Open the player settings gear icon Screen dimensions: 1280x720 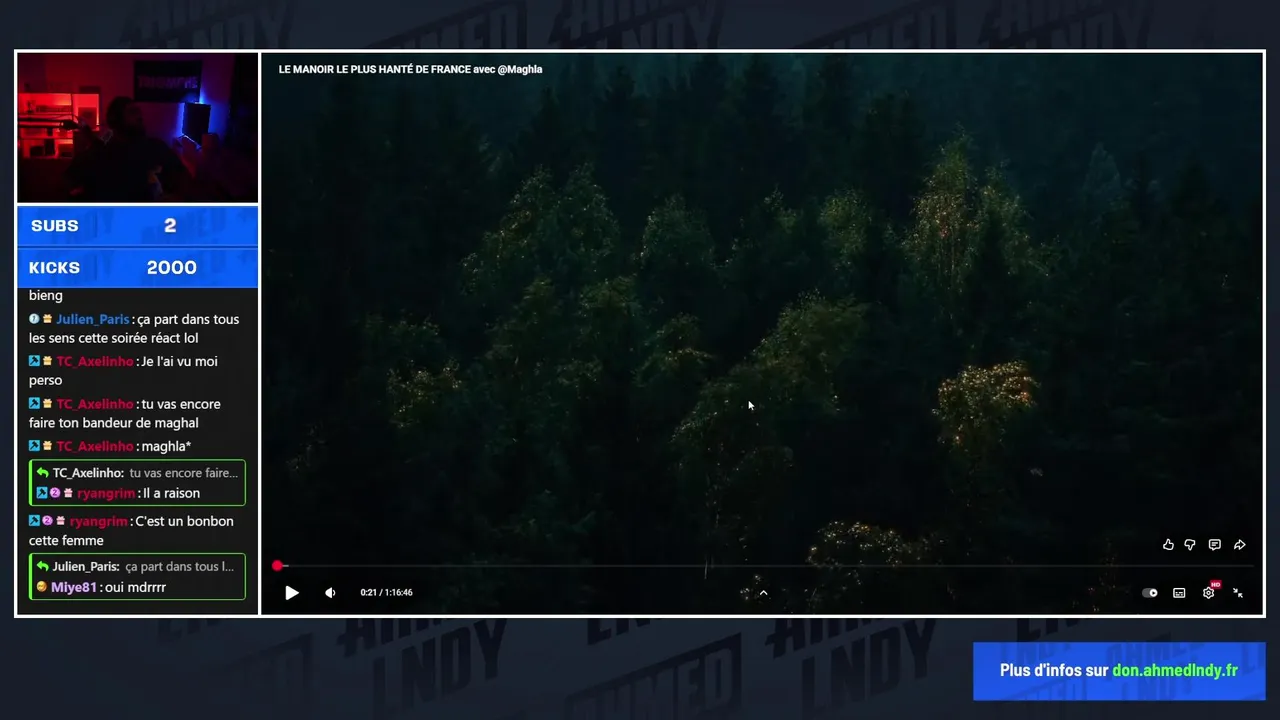point(1208,593)
